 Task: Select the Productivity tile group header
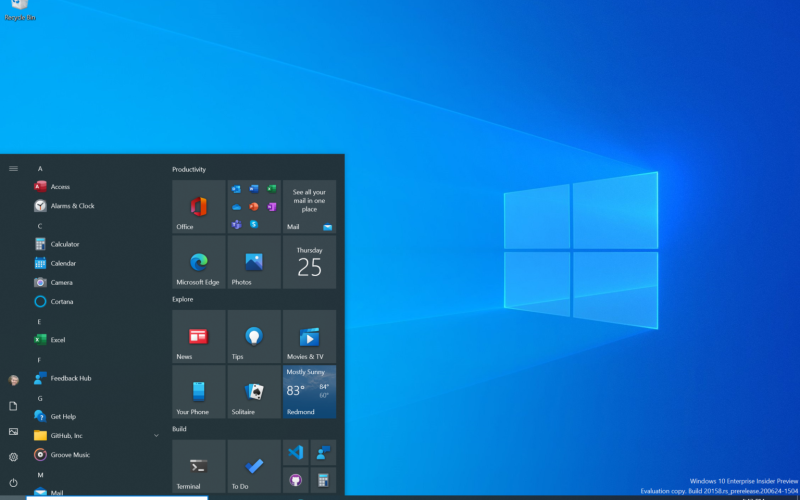click(189, 169)
